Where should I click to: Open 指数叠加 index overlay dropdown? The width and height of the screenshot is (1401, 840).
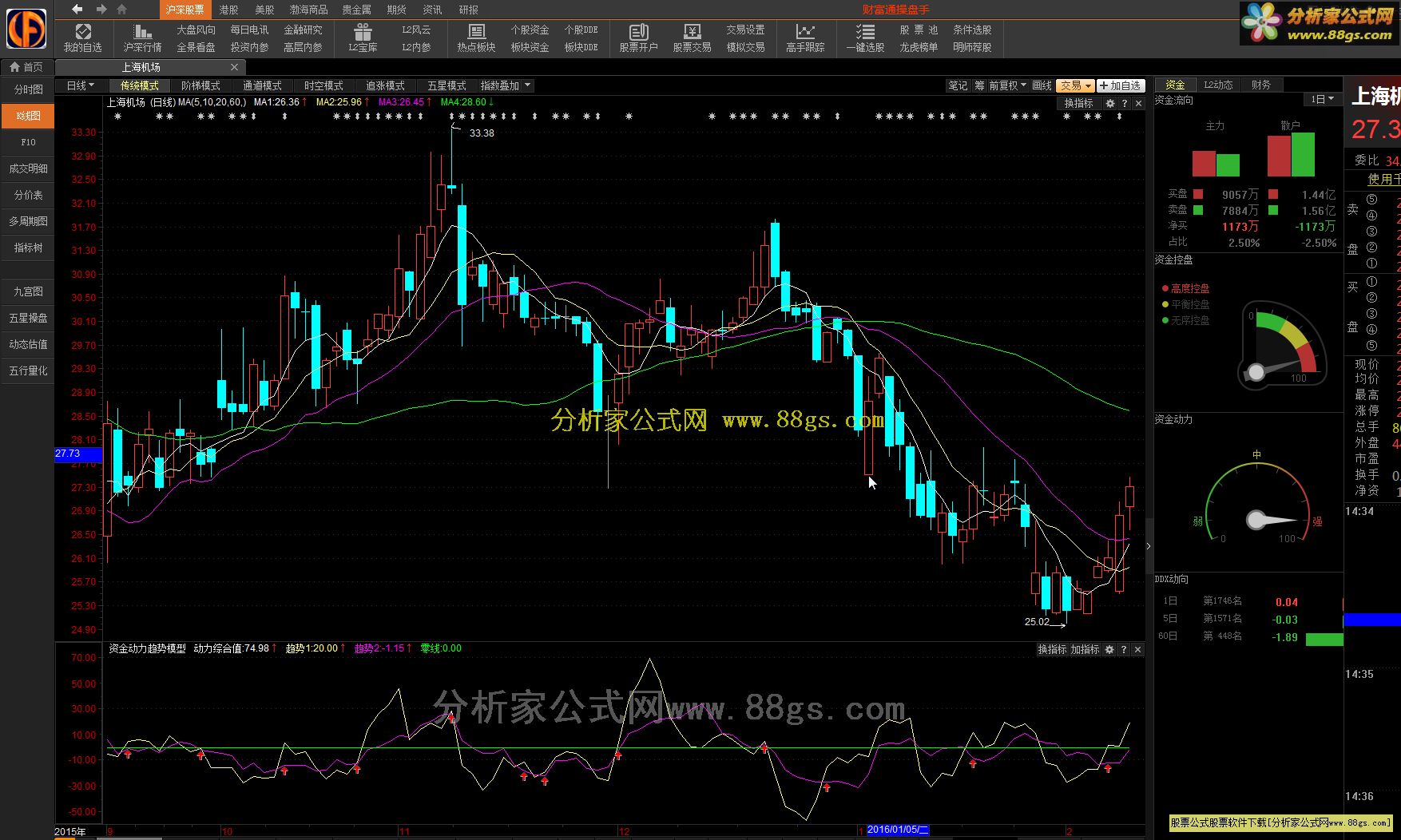[x=506, y=85]
